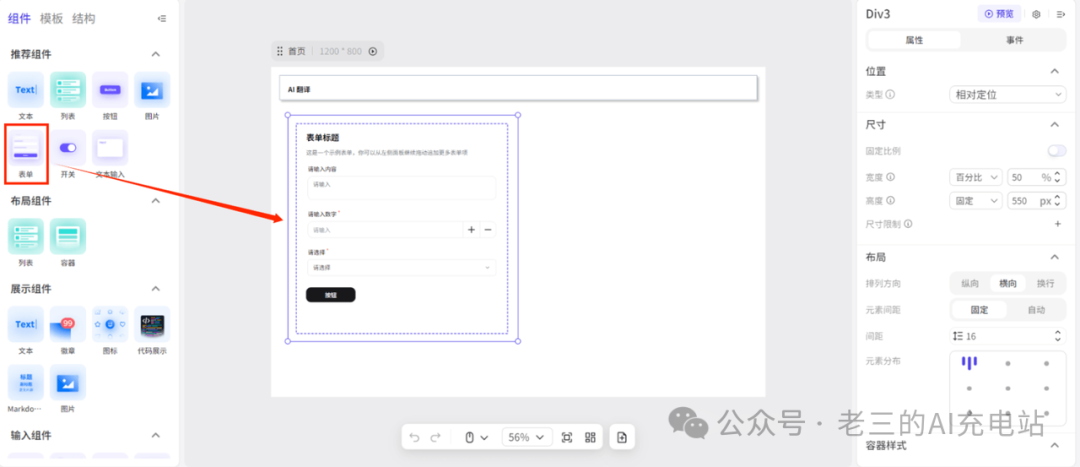The width and height of the screenshot is (1080, 467).
Task: Select the 图片 component under 展示组件
Action: [x=68, y=382]
